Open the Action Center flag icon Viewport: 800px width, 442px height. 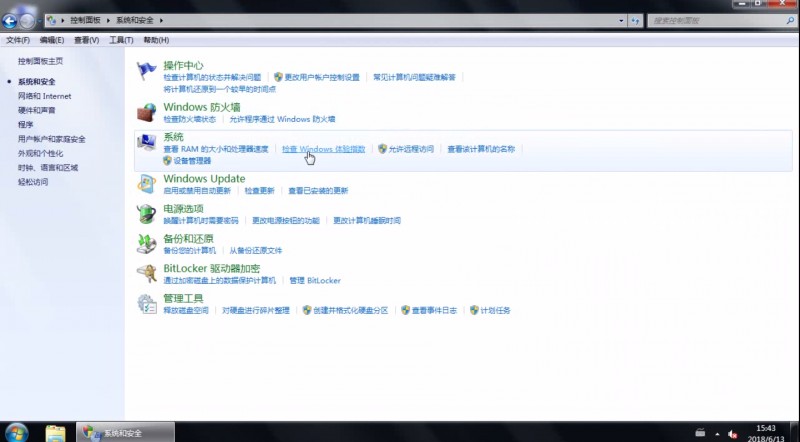146,71
